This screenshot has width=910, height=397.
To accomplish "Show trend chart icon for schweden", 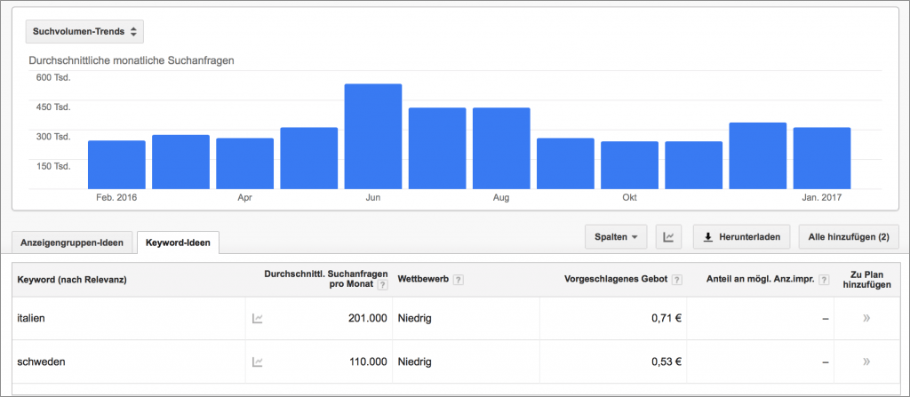I will pyautogui.click(x=257, y=362).
